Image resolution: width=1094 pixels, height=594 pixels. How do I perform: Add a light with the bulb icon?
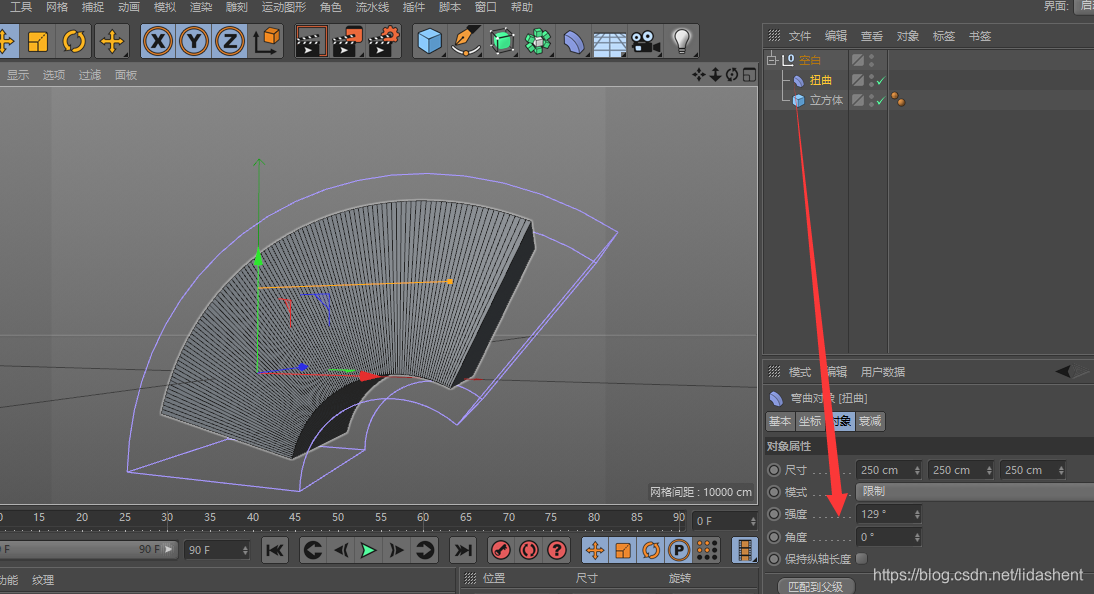(x=682, y=42)
